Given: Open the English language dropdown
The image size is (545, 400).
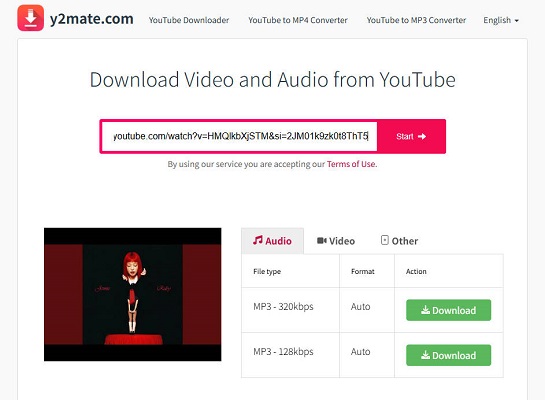Looking at the screenshot, I should click(x=501, y=20).
